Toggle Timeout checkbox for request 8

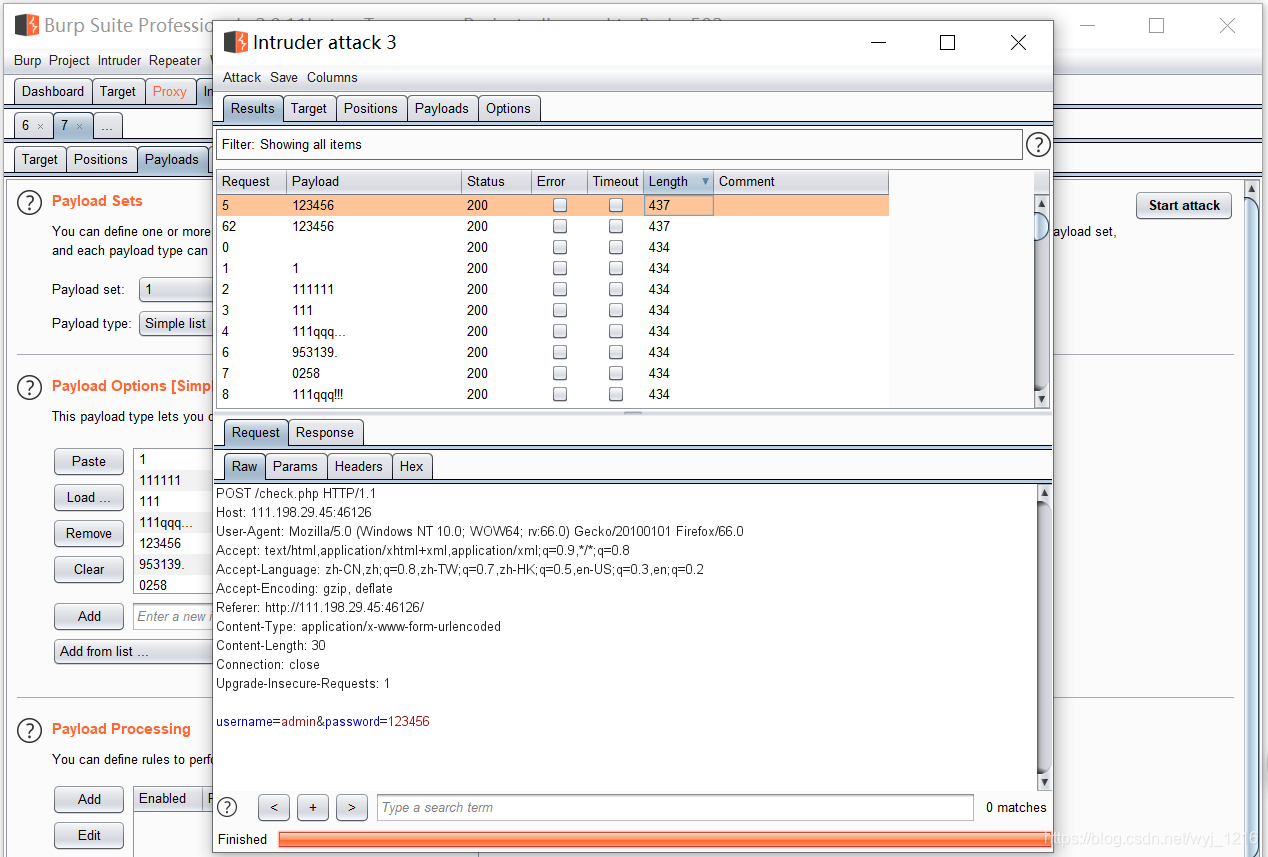[x=616, y=394]
